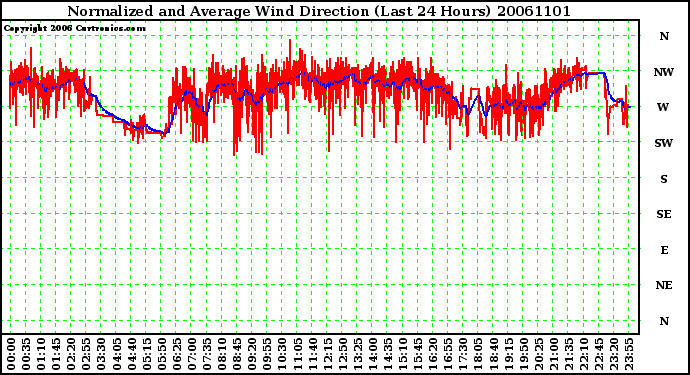The height and width of the screenshot is (375, 690).
Task: Click the S direction label
Action: click(x=664, y=179)
